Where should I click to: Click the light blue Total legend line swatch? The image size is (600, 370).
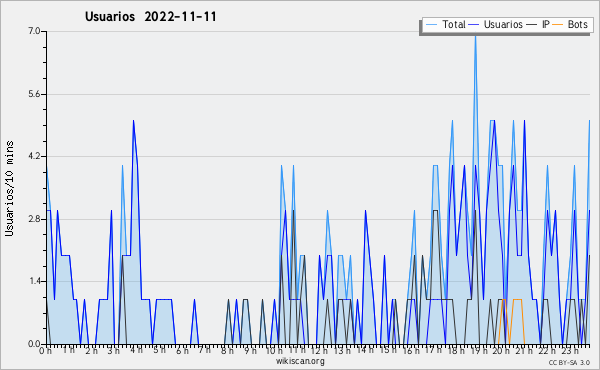431,25
